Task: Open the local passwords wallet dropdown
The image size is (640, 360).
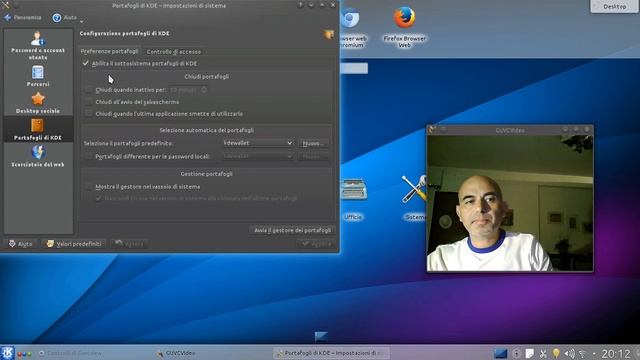Action: 258,156
